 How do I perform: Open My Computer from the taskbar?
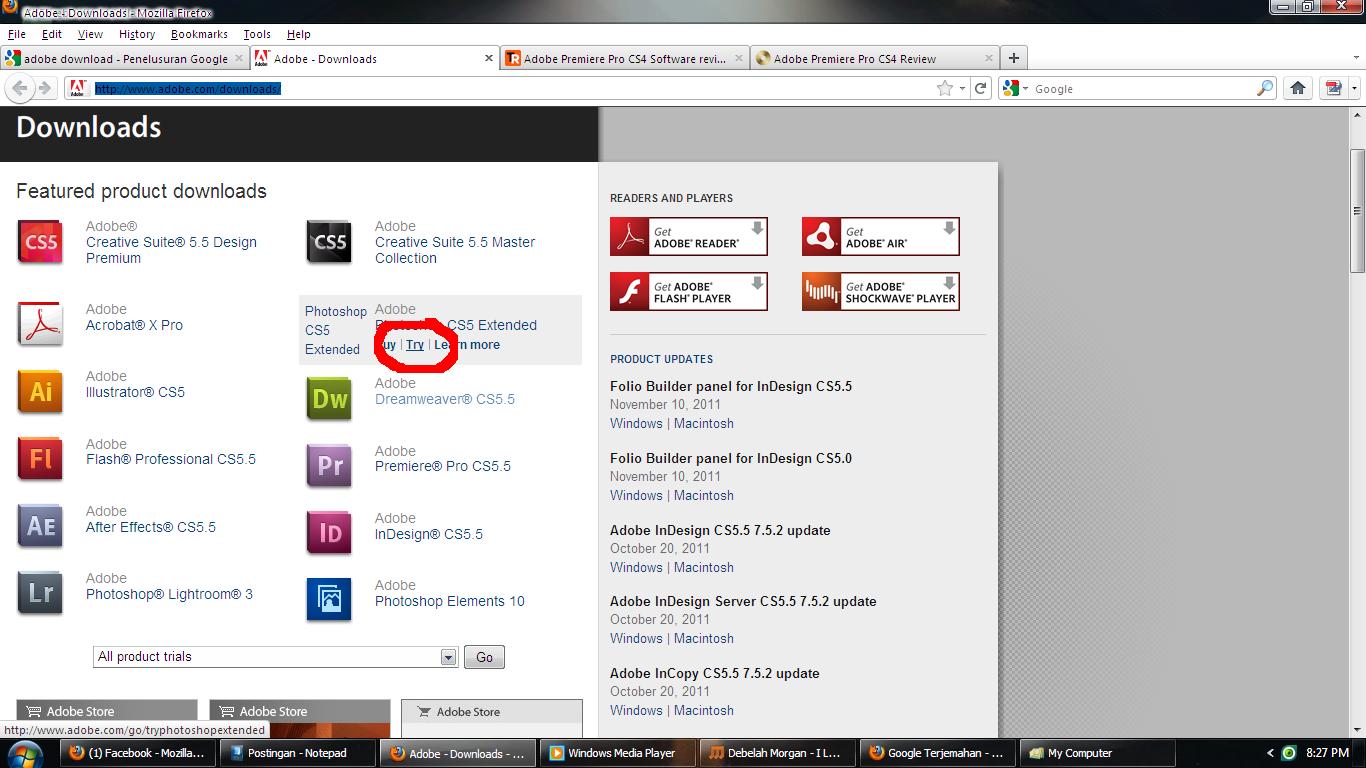(1099, 753)
